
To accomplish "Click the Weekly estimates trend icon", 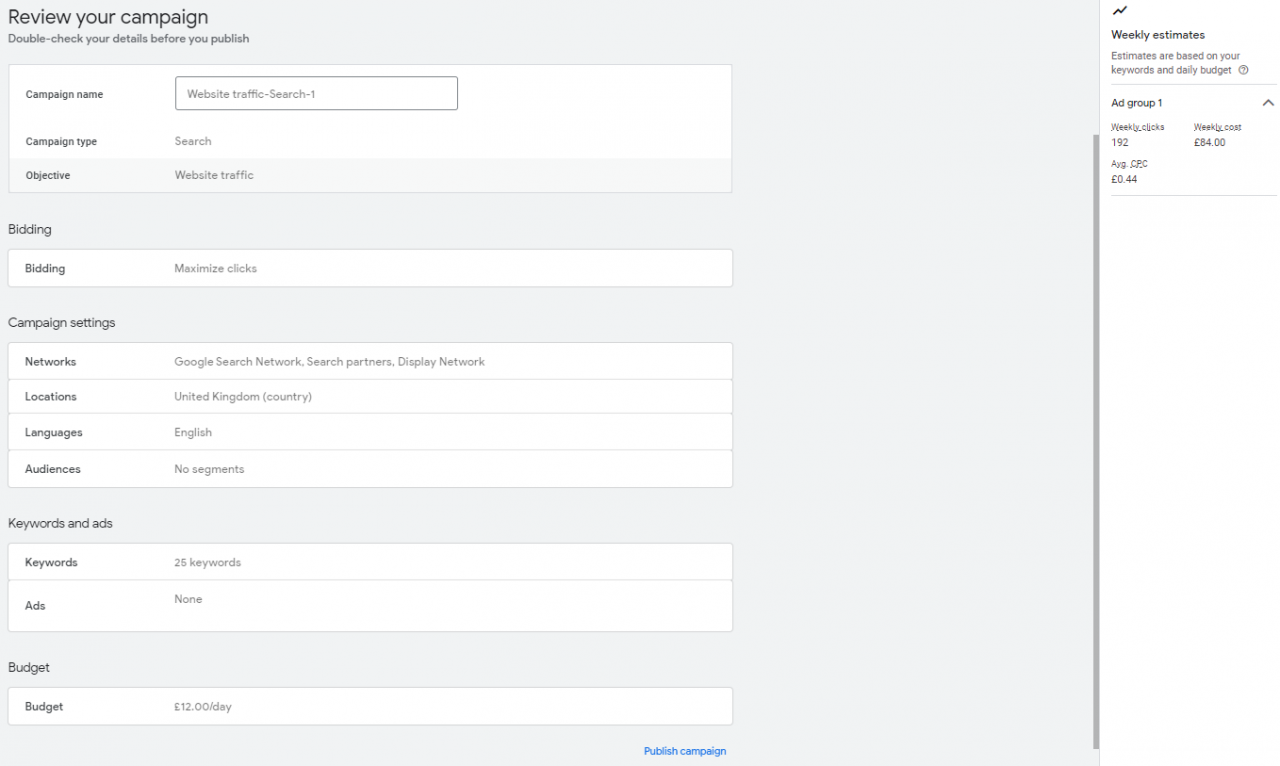I will 1117,10.
